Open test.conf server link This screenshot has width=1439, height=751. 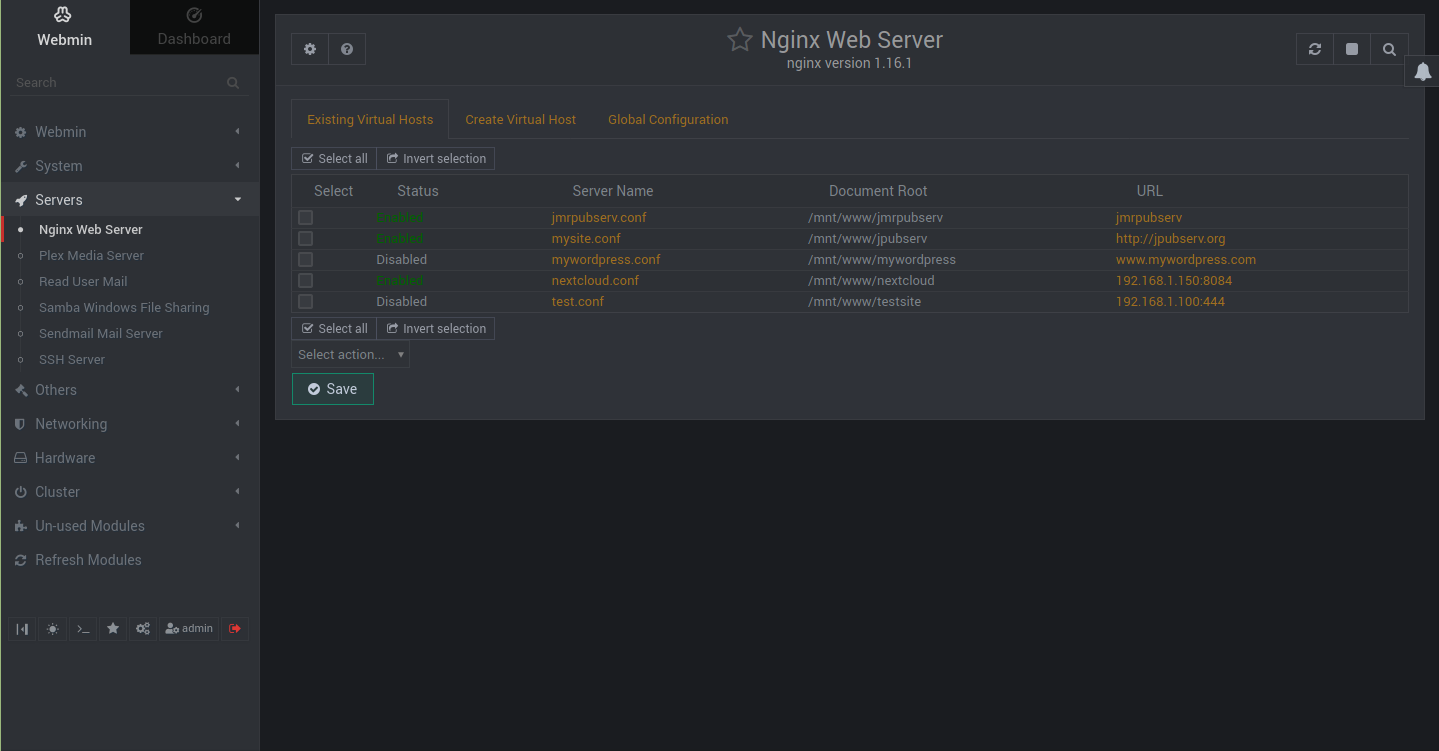pyautogui.click(x=578, y=301)
